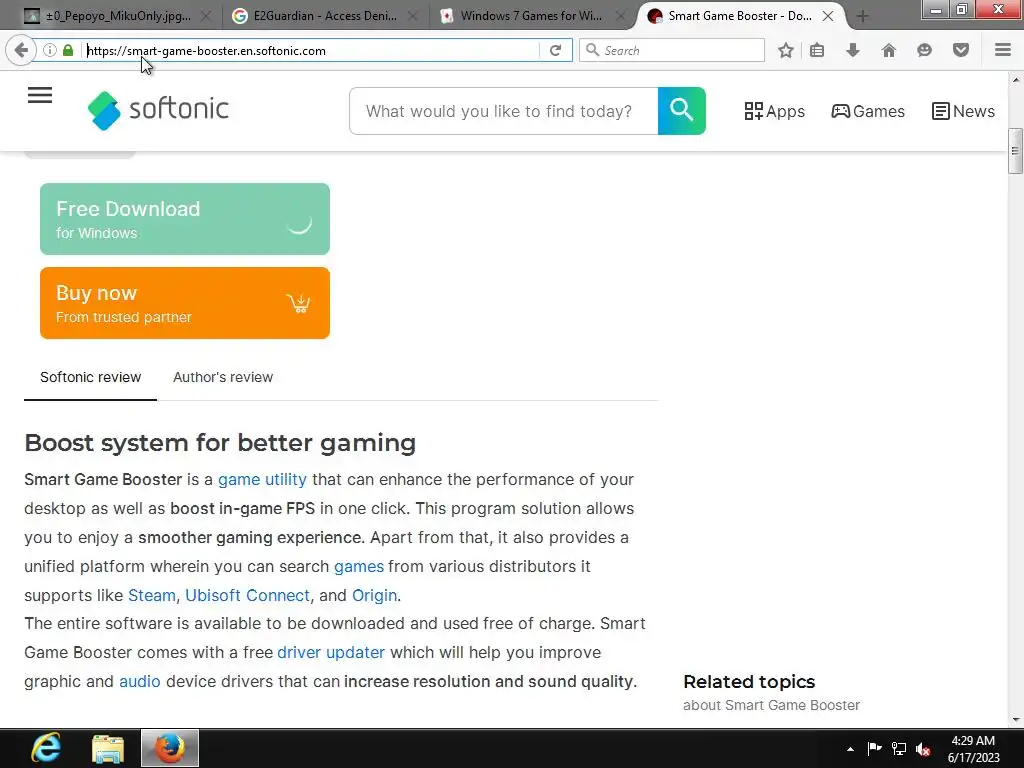Image resolution: width=1024 pixels, height=768 pixels.
Task: Open the Downloads arrow icon
Action: (852, 50)
